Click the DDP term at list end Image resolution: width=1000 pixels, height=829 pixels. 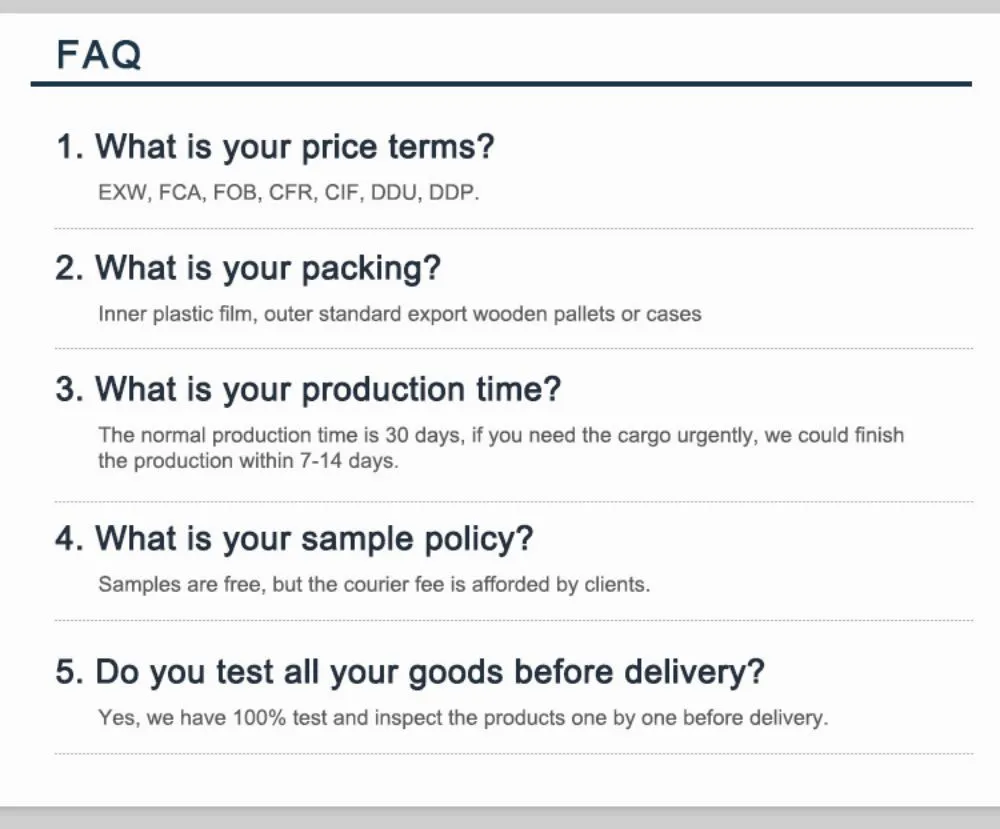[x=453, y=193]
